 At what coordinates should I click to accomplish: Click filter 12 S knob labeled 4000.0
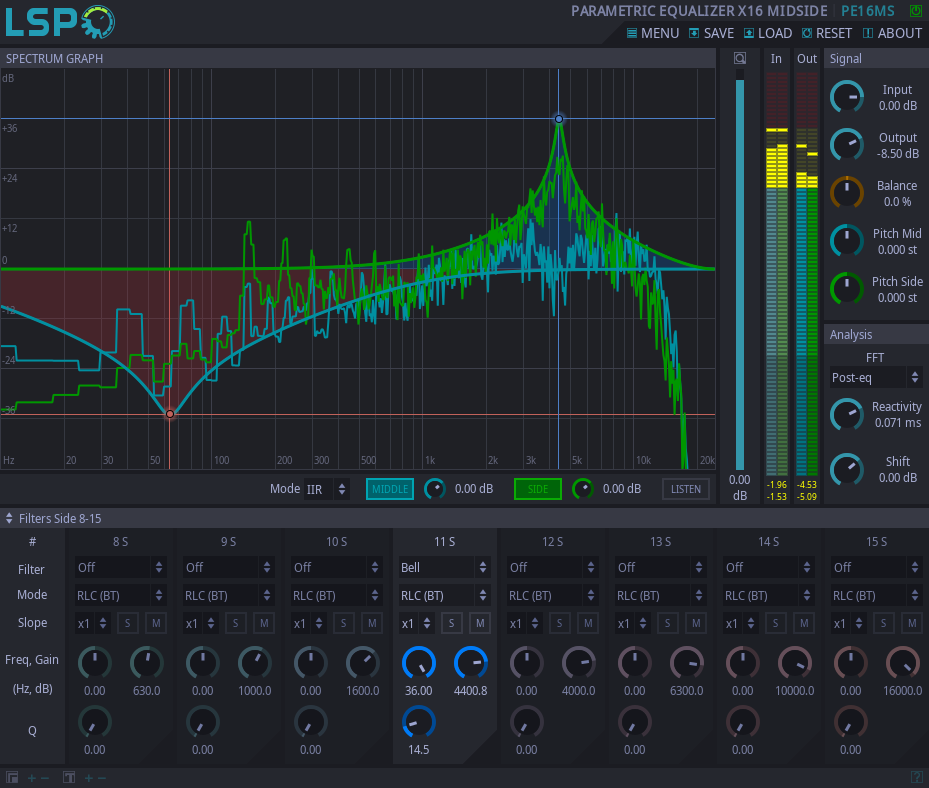(579, 663)
